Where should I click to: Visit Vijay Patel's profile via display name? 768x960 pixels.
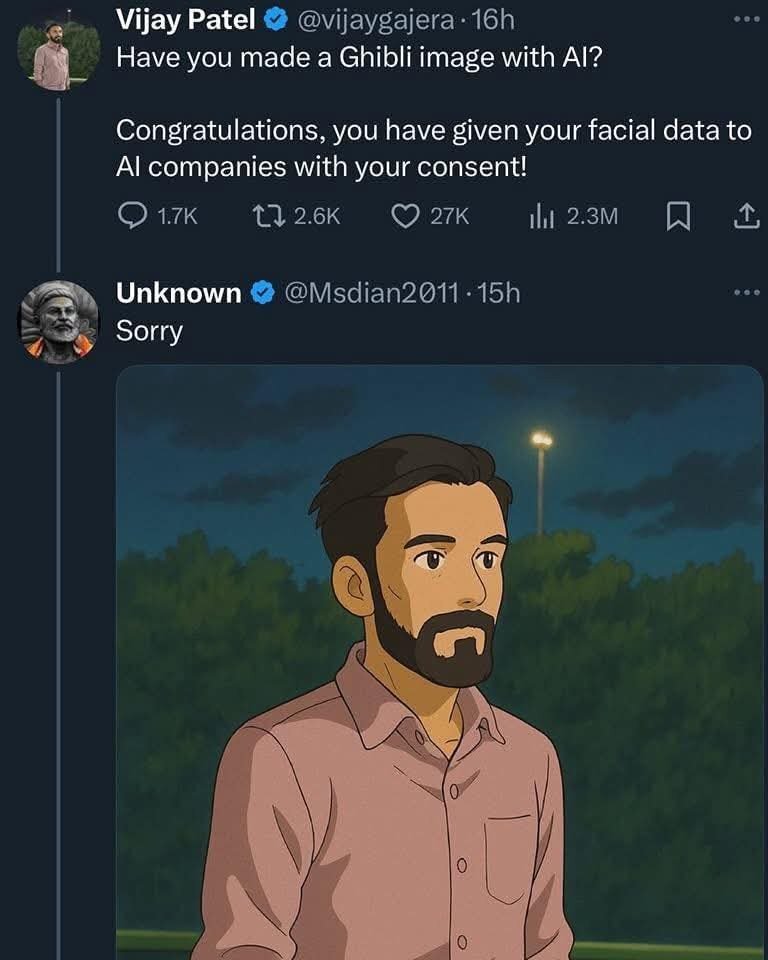(x=186, y=19)
